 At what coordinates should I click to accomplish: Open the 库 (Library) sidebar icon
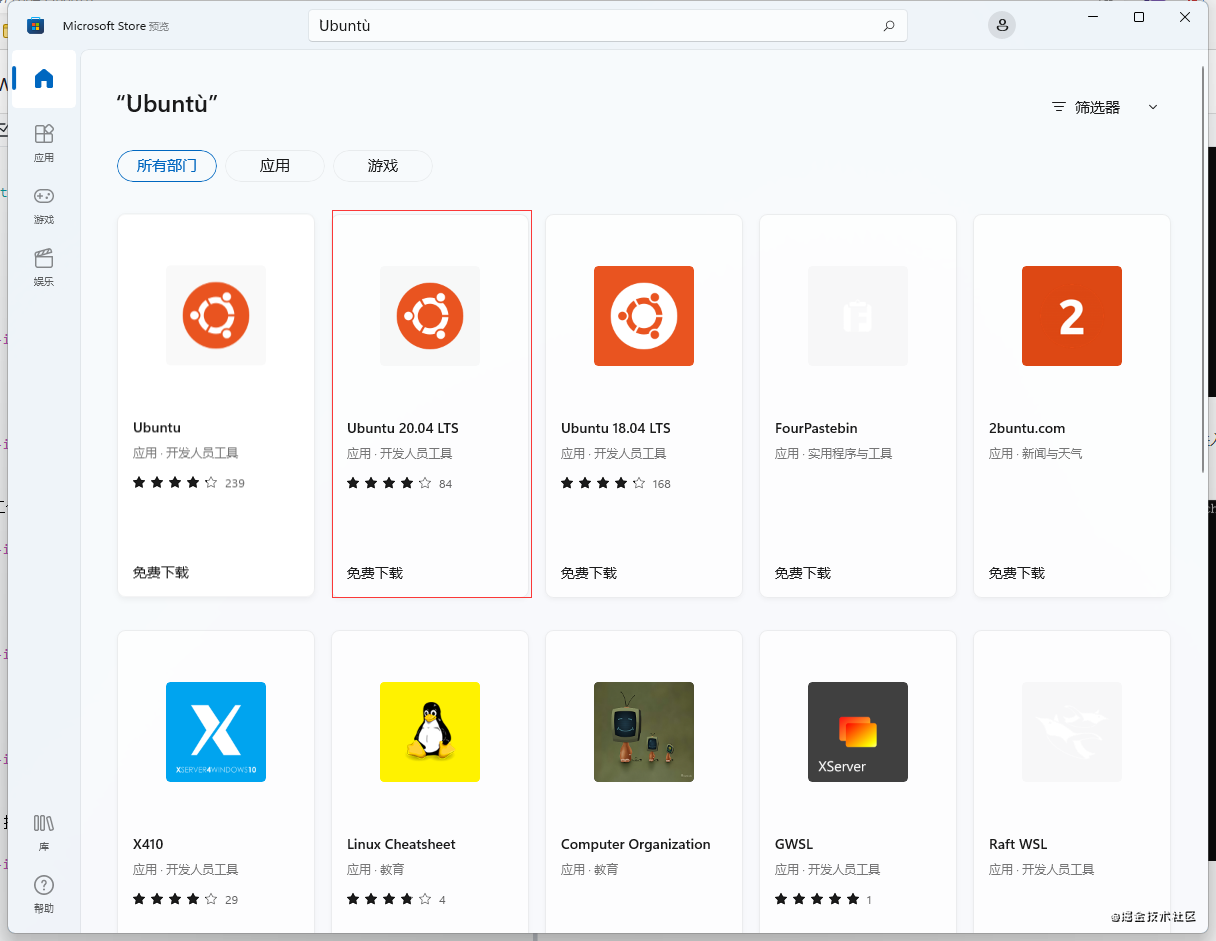44,832
